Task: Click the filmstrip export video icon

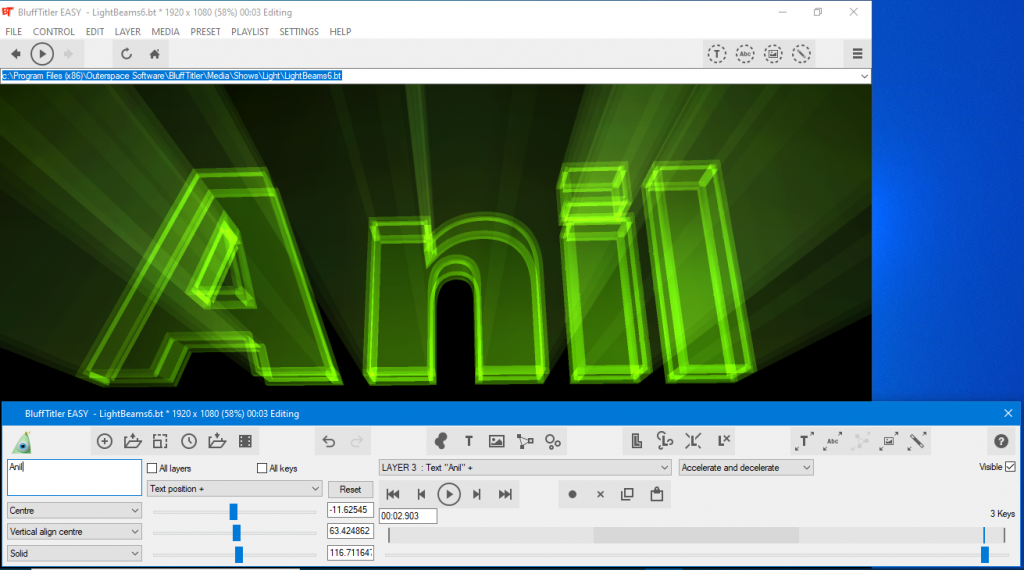Action: [x=245, y=441]
